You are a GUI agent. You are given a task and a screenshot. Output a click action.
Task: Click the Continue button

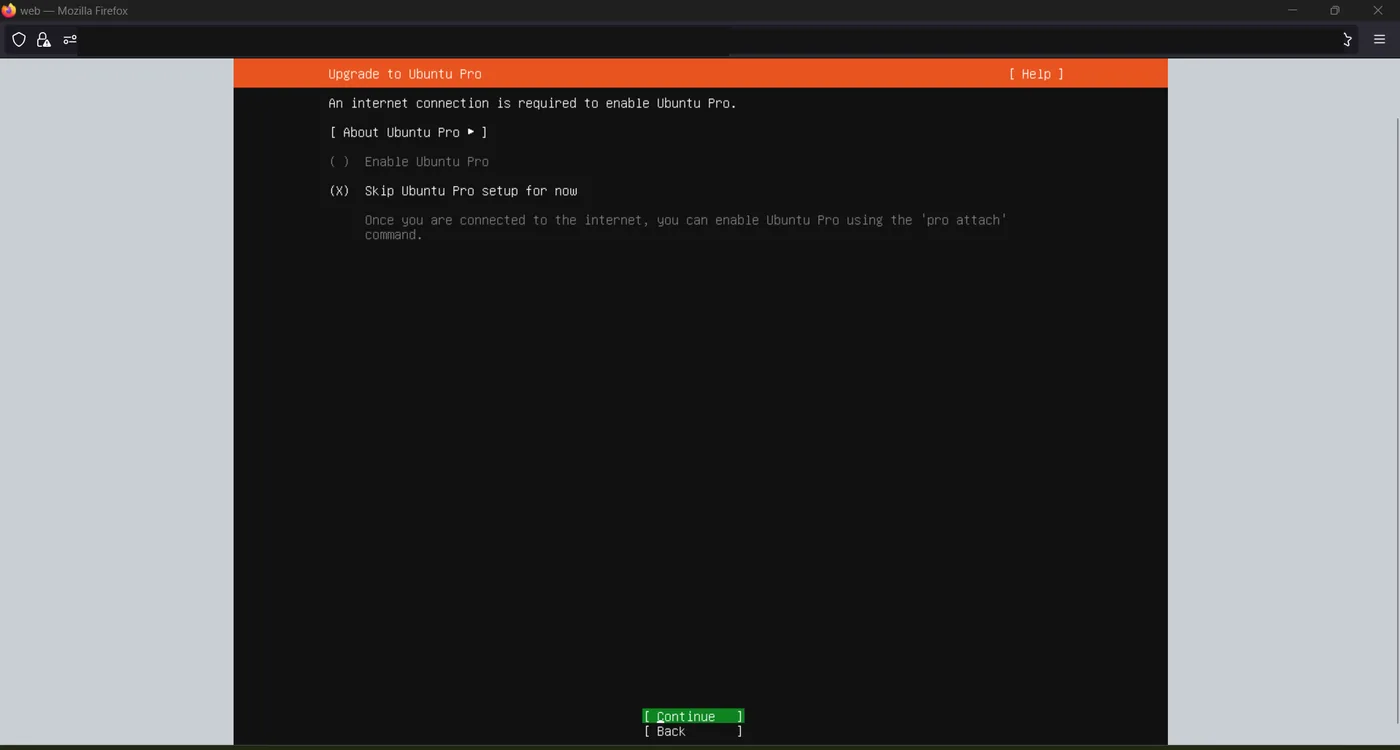pos(693,716)
